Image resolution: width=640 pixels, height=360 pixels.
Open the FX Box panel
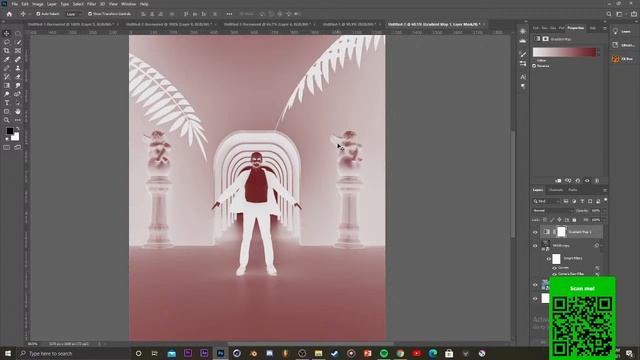tap(622, 59)
